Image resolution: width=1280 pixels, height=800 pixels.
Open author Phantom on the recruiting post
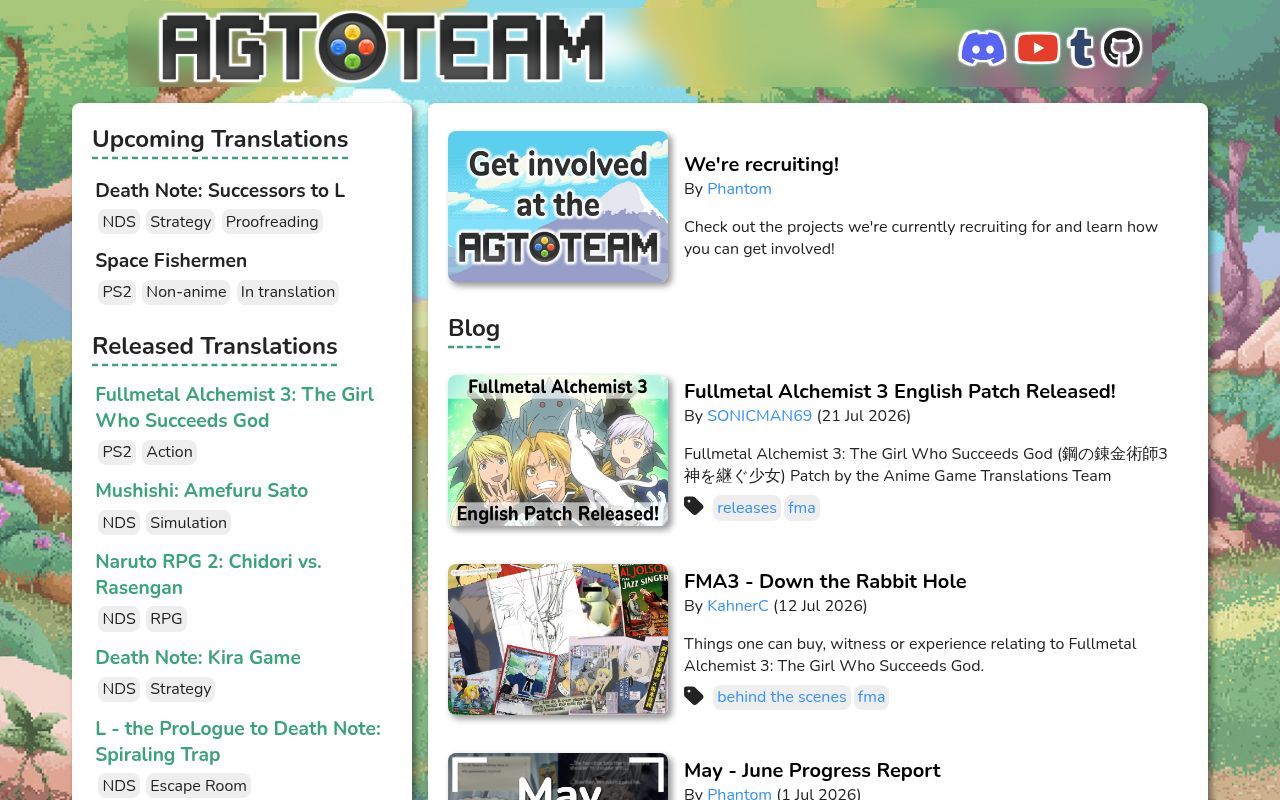click(739, 189)
